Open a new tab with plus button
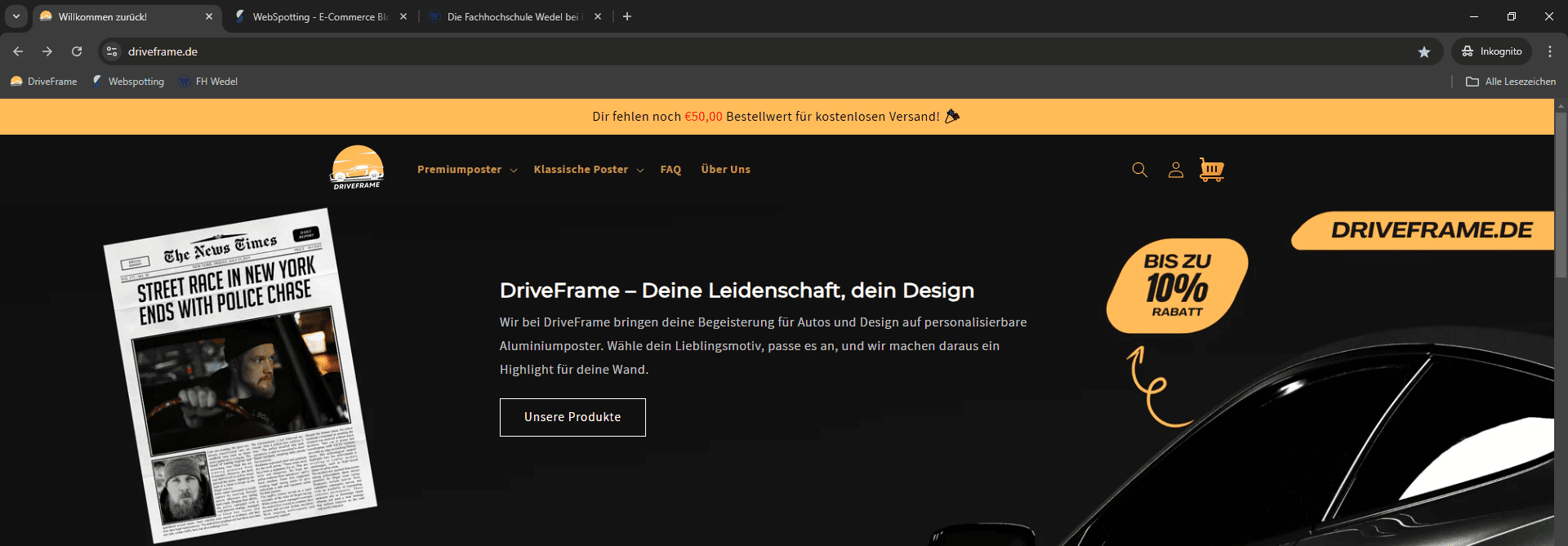The height and width of the screenshot is (546, 1568). (x=627, y=16)
